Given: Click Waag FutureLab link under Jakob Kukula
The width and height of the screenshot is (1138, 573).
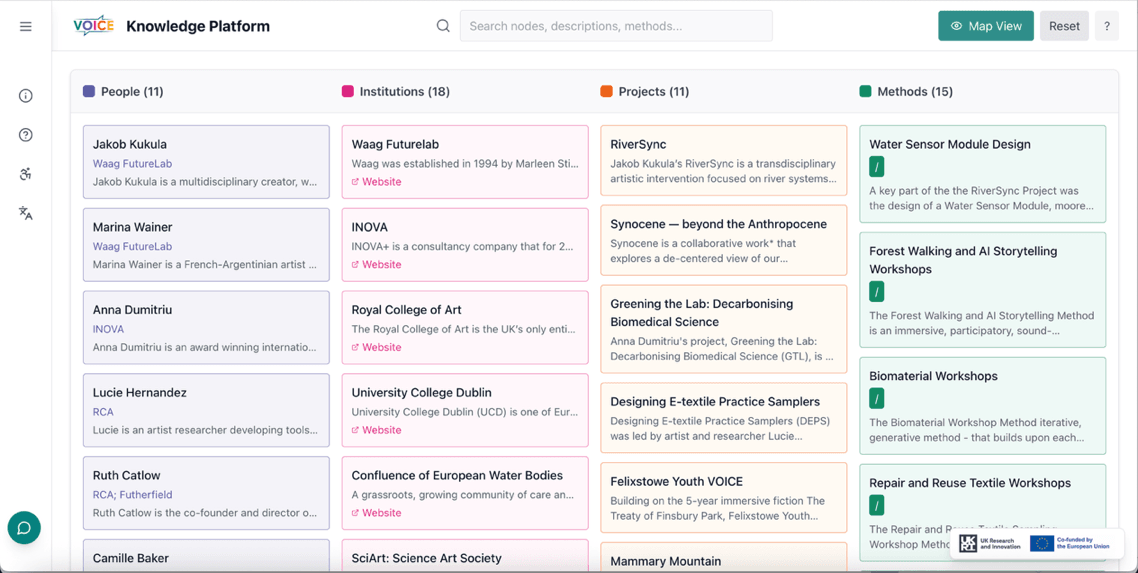Looking at the screenshot, I should click(132, 164).
